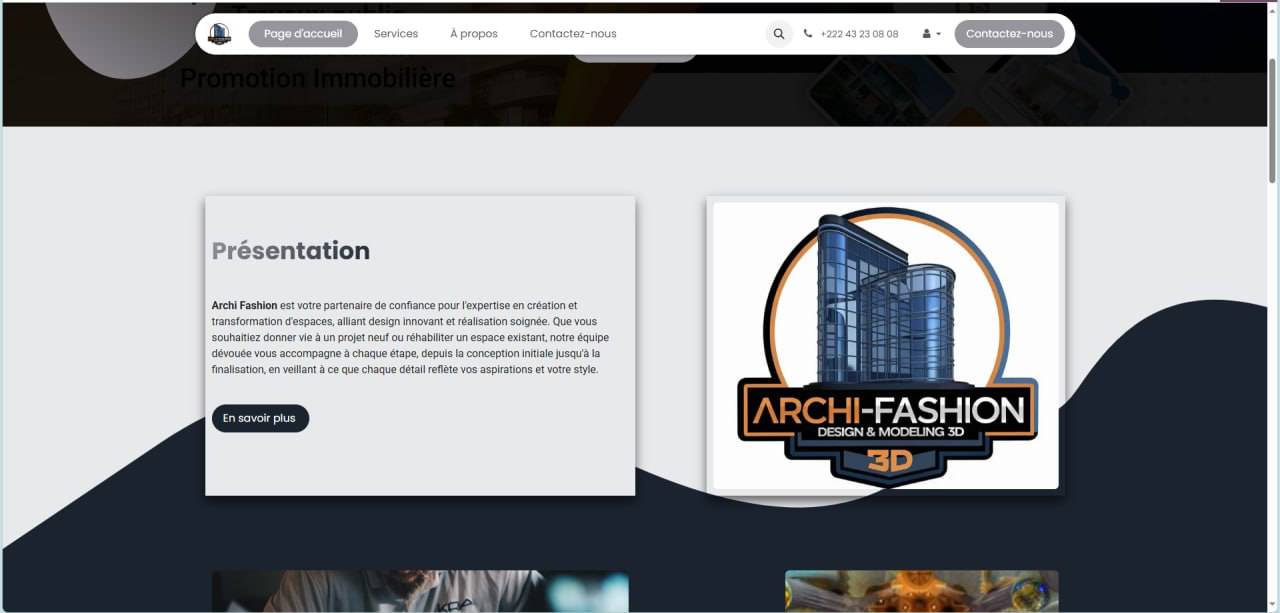Screen dimensions: 1280x613
Task: Click the Présentation heading
Action: tap(291, 251)
